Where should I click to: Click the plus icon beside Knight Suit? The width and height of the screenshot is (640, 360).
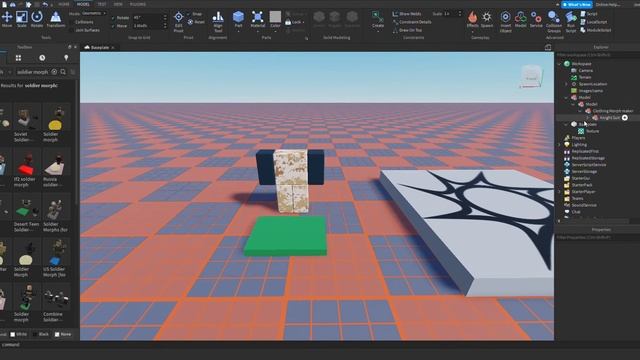625,118
